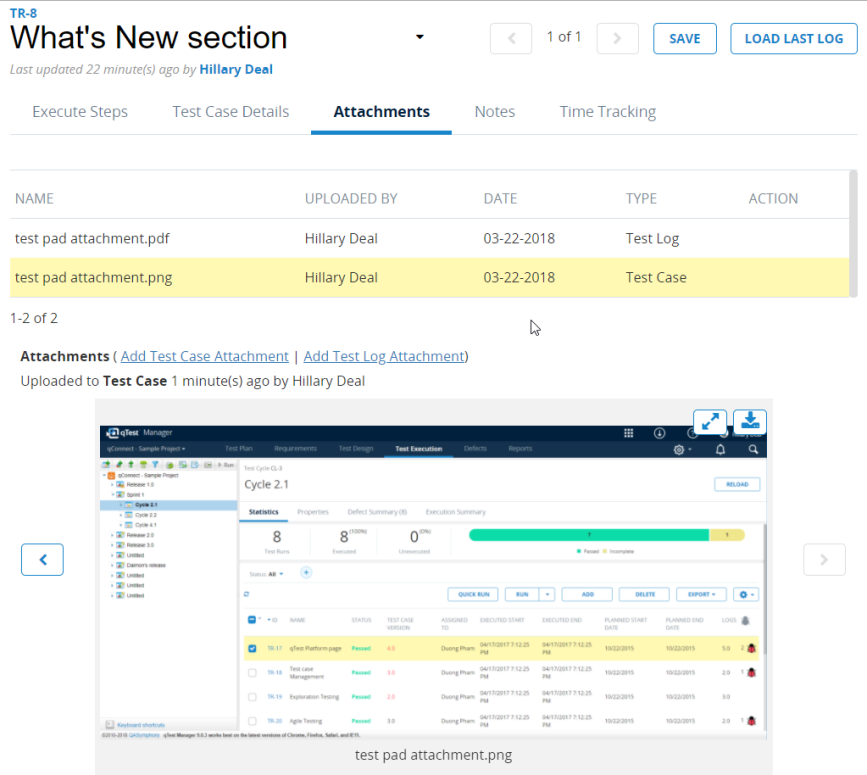The image size is (867, 775).
Task: Expand the attachment preview to fullscreen
Action: coord(709,422)
